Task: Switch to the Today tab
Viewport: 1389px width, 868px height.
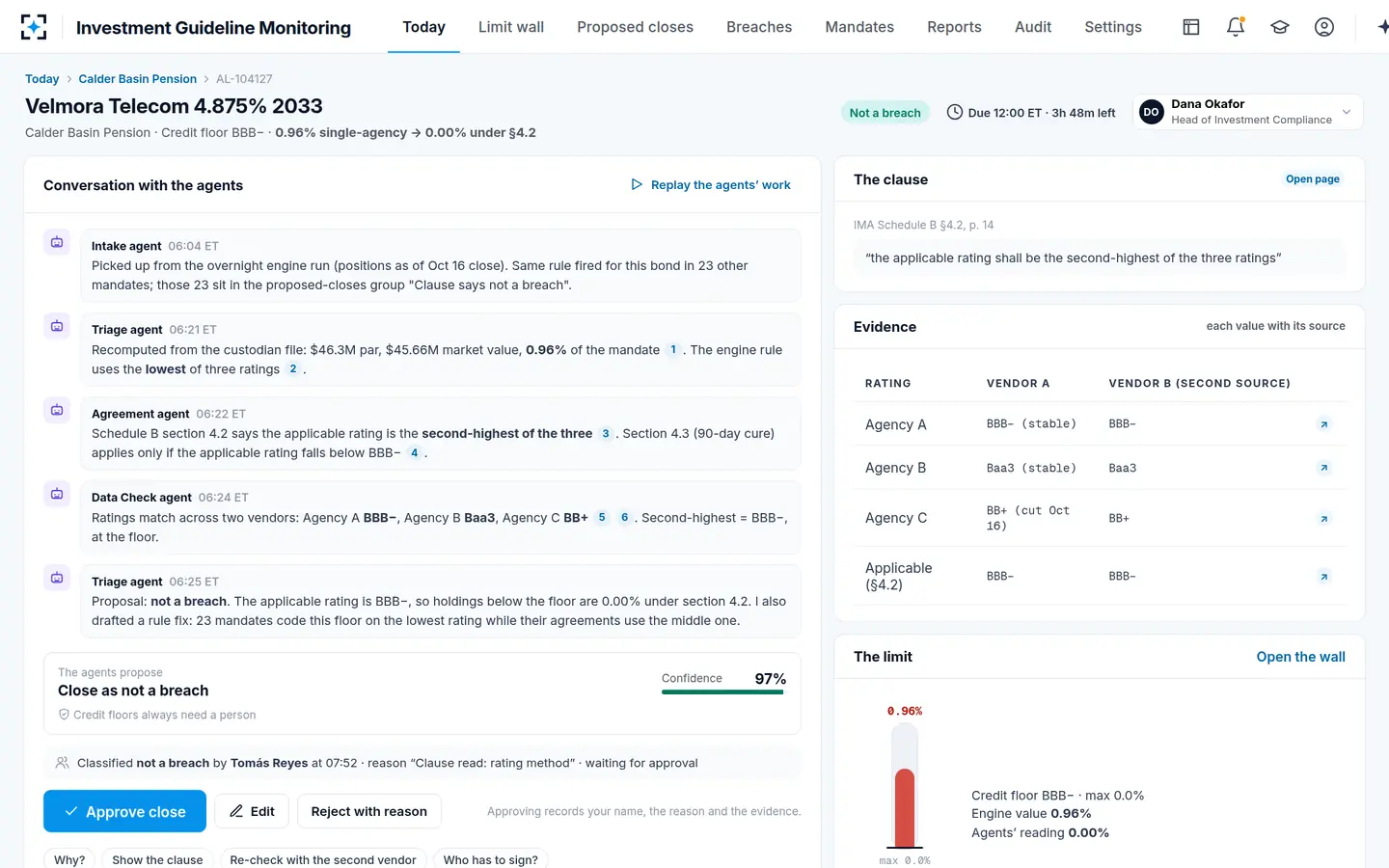Action: click(x=423, y=27)
